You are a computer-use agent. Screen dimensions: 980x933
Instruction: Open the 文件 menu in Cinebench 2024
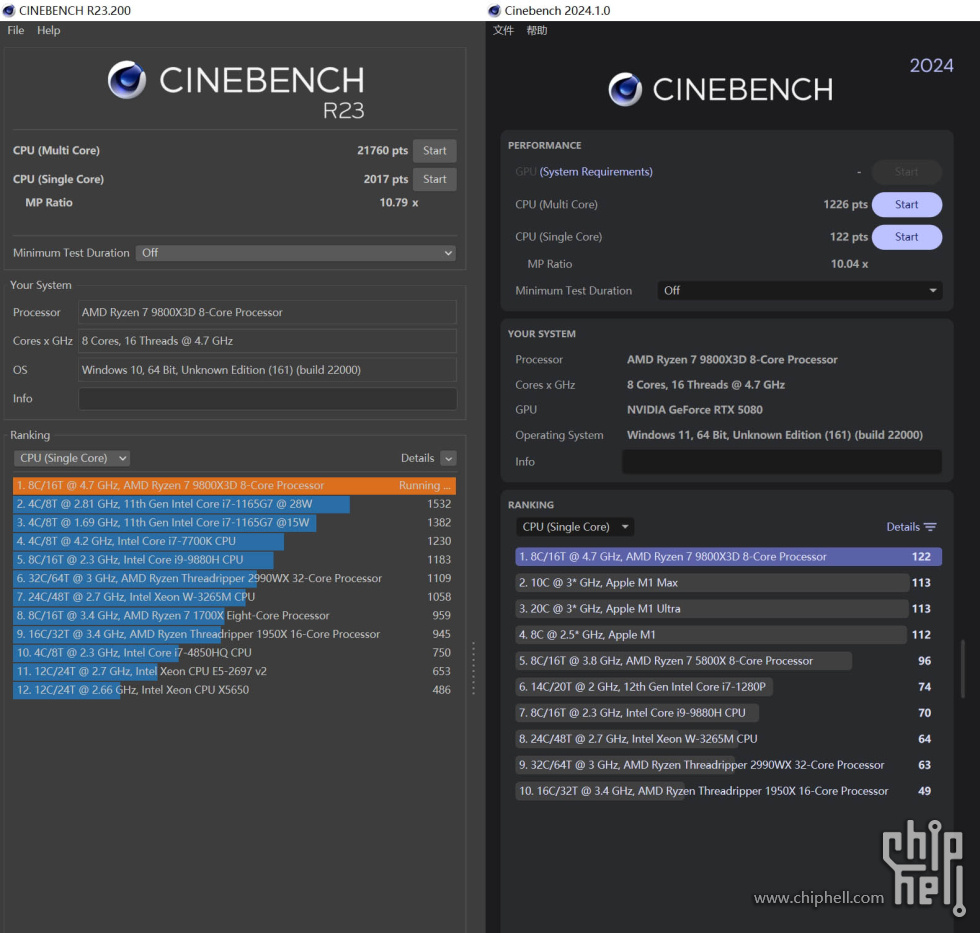[x=503, y=30]
